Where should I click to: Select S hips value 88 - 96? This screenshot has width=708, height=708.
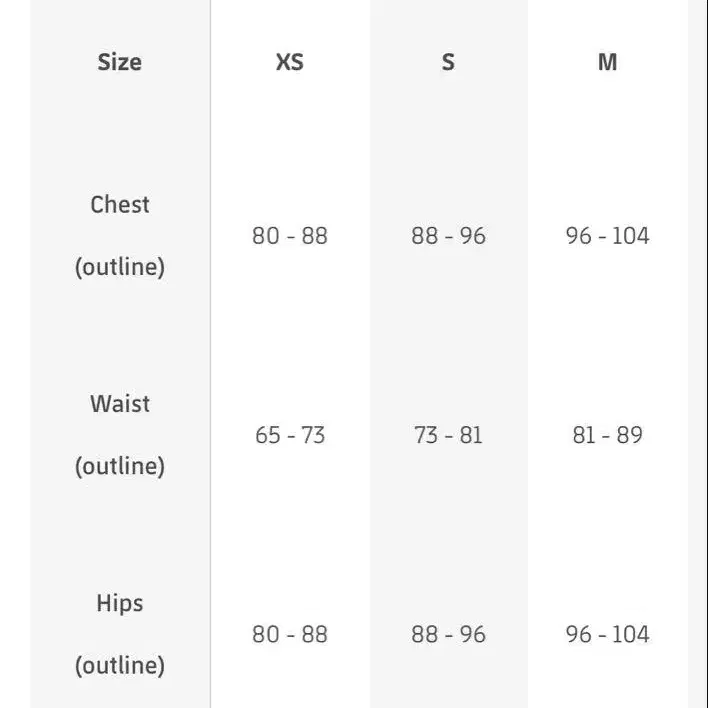(448, 634)
